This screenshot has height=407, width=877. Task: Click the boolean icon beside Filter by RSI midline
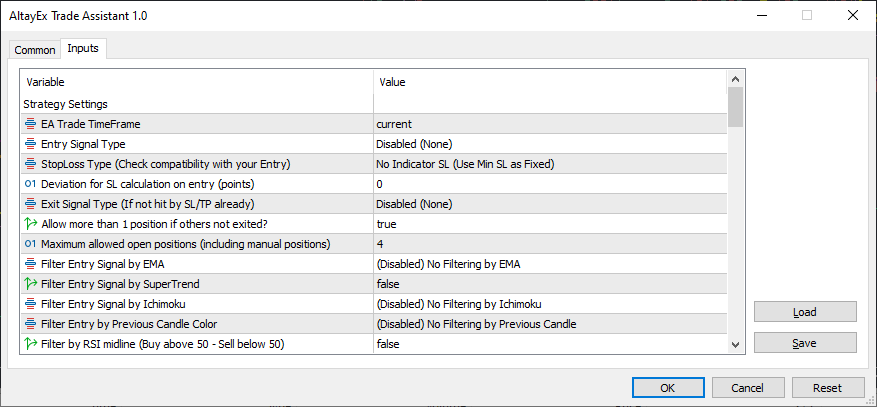[31, 344]
